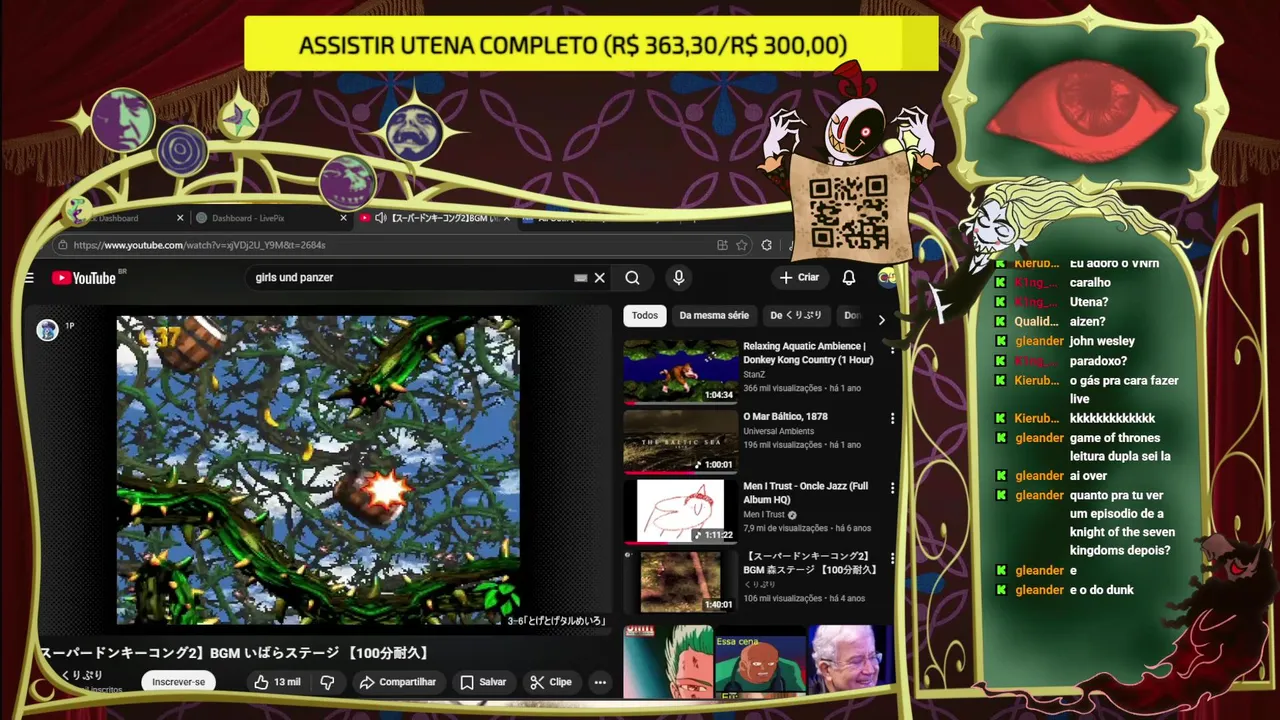This screenshot has height=720, width=1280.
Task: Click the channel avatar overlay in video player
Action: (x=48, y=330)
